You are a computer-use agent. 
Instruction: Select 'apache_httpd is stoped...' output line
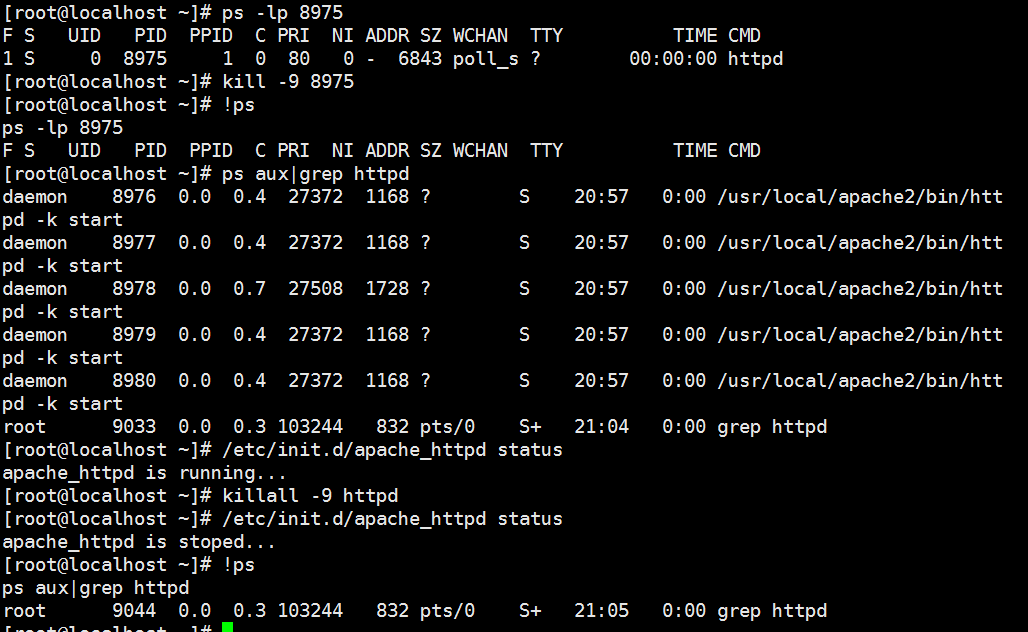pyautogui.click(x=139, y=542)
